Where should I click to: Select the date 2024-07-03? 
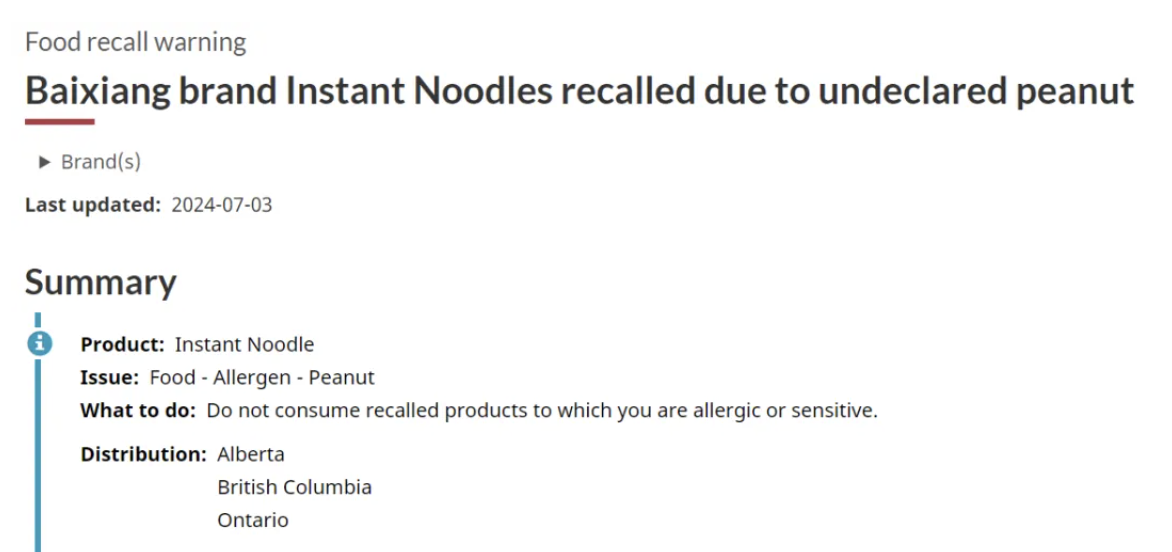222,205
